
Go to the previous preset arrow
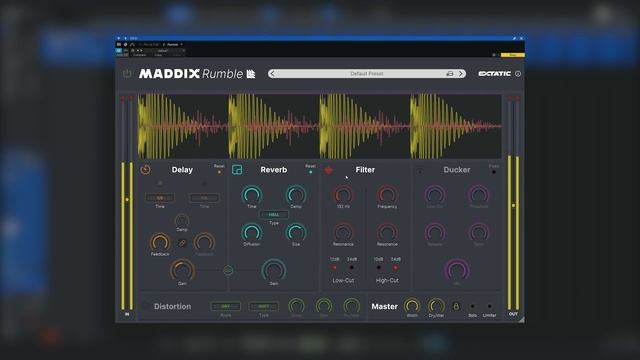coord(272,73)
